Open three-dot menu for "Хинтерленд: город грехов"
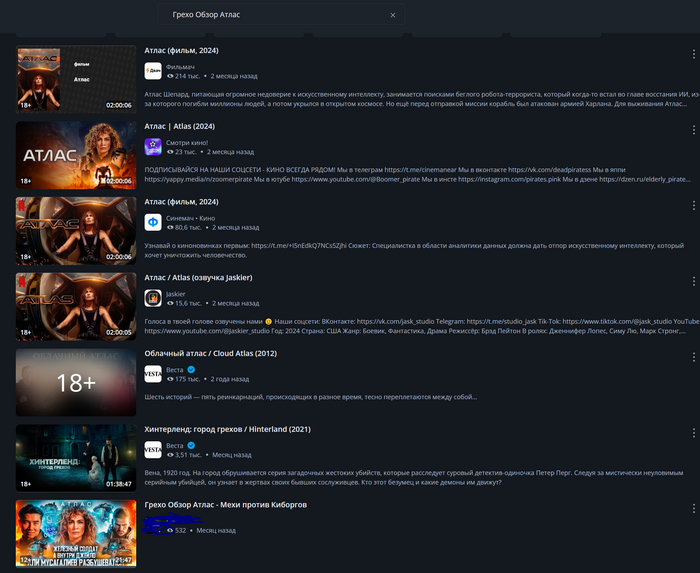The width and height of the screenshot is (700, 573). pyautogui.click(x=693, y=433)
